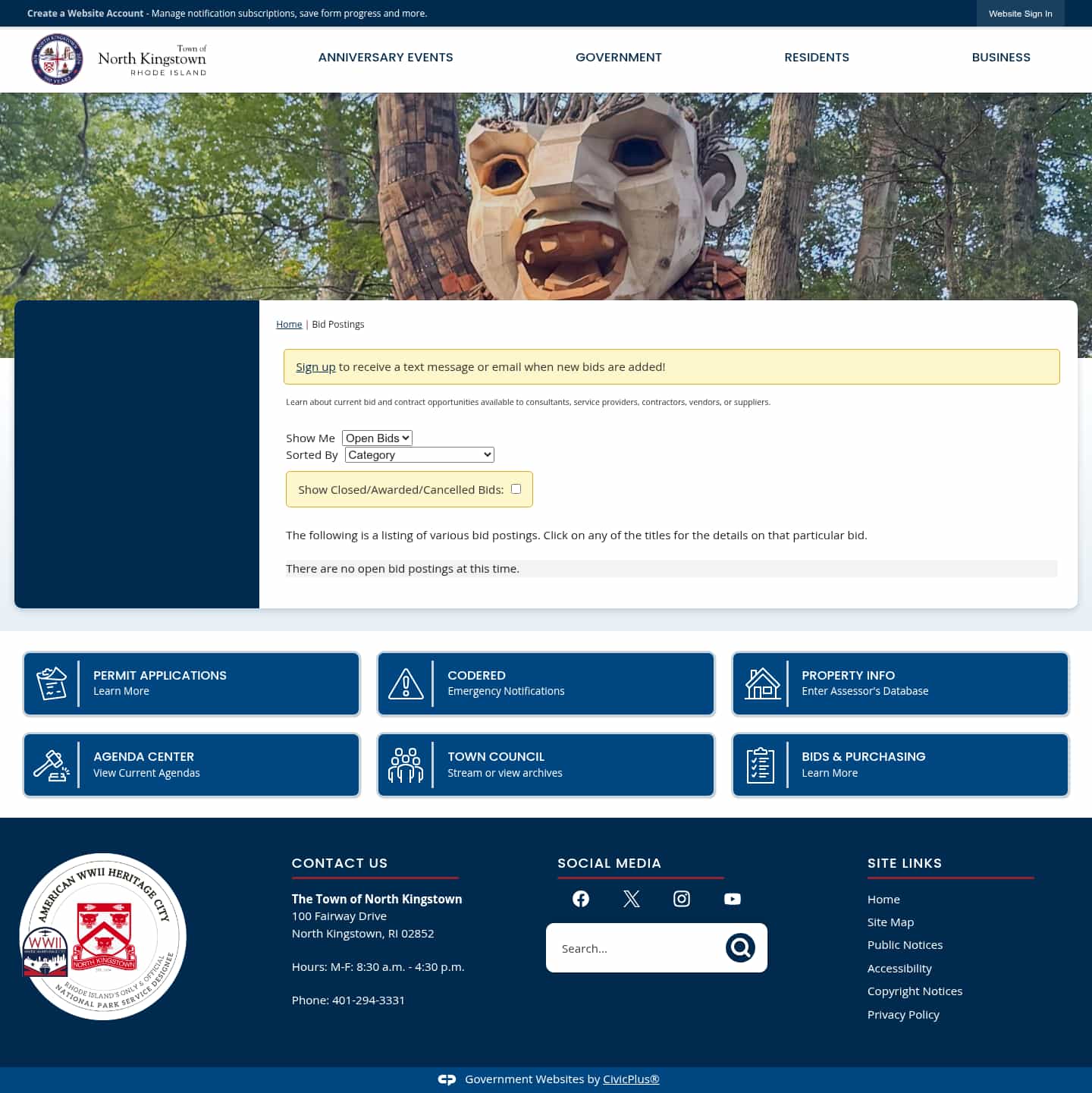The image size is (1092, 1093).
Task: Open the Sorted By category dropdown
Action: point(419,454)
